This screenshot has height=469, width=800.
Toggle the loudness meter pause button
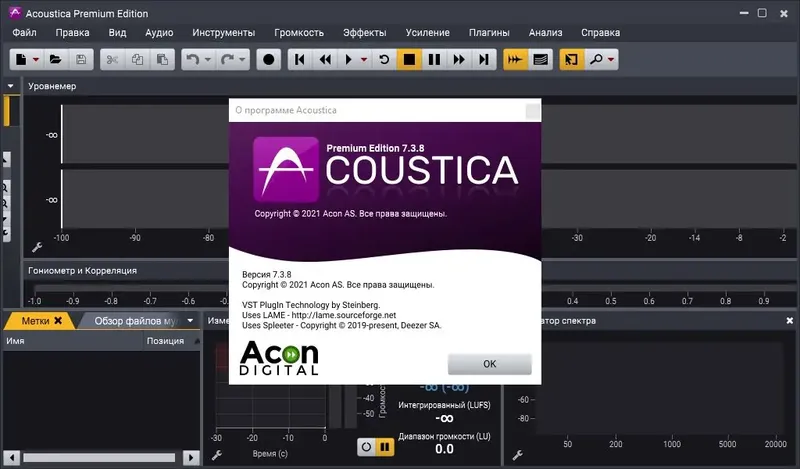(x=385, y=447)
